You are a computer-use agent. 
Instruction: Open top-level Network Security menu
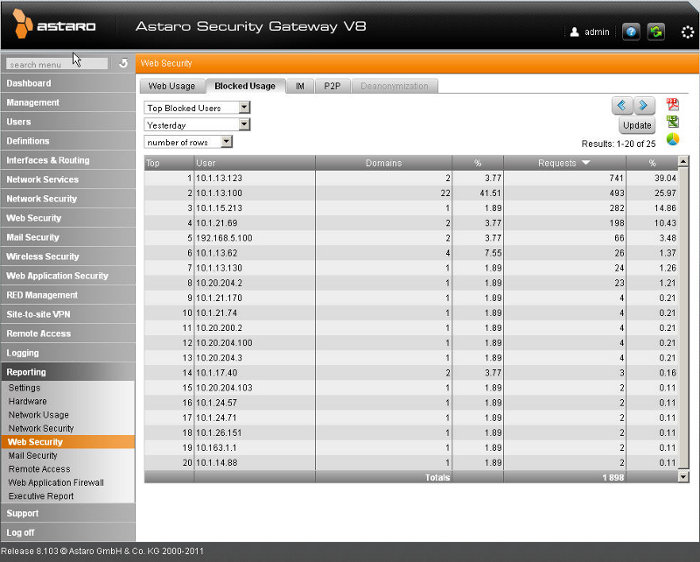point(68,198)
